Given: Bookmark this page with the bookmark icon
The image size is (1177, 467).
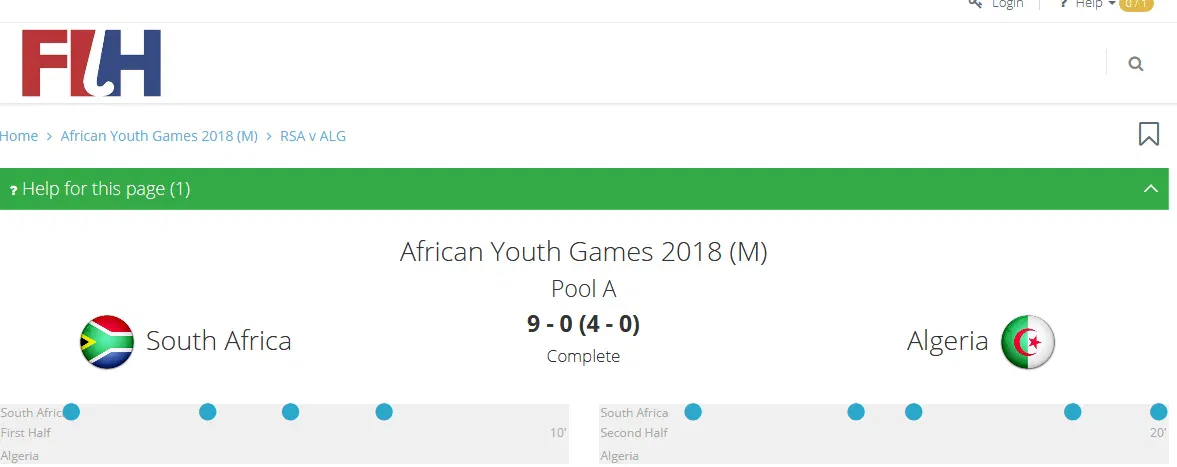Looking at the screenshot, I should click(1149, 134).
